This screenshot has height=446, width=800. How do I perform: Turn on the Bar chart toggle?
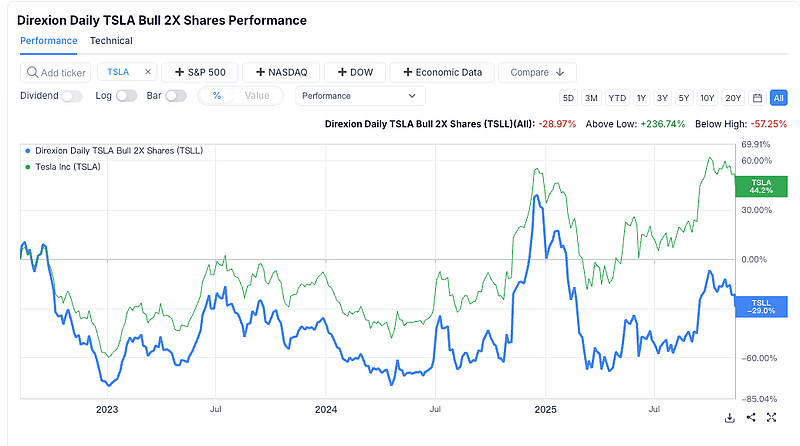(176, 96)
